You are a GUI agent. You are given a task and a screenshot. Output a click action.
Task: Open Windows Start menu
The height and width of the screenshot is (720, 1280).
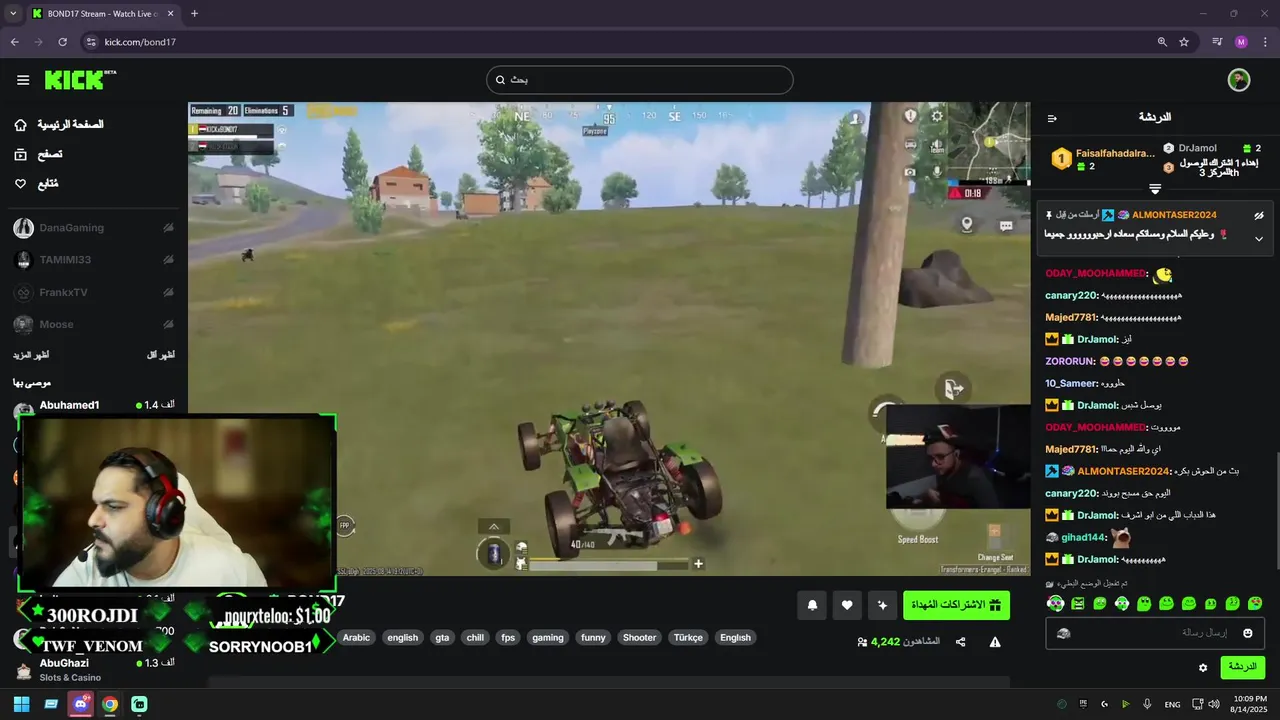pos(21,704)
